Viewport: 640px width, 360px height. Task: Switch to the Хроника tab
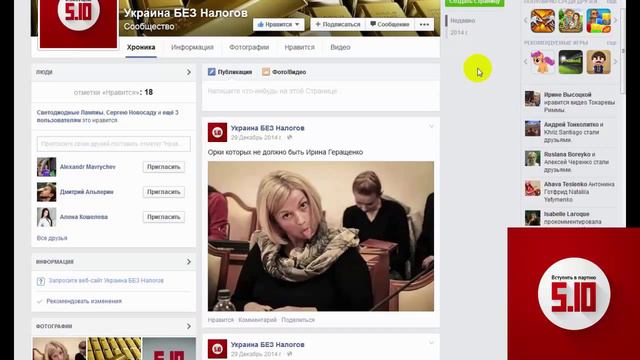(x=141, y=47)
